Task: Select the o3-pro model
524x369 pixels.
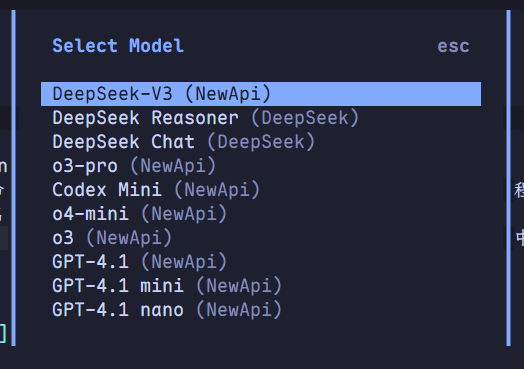Action: coord(261,166)
